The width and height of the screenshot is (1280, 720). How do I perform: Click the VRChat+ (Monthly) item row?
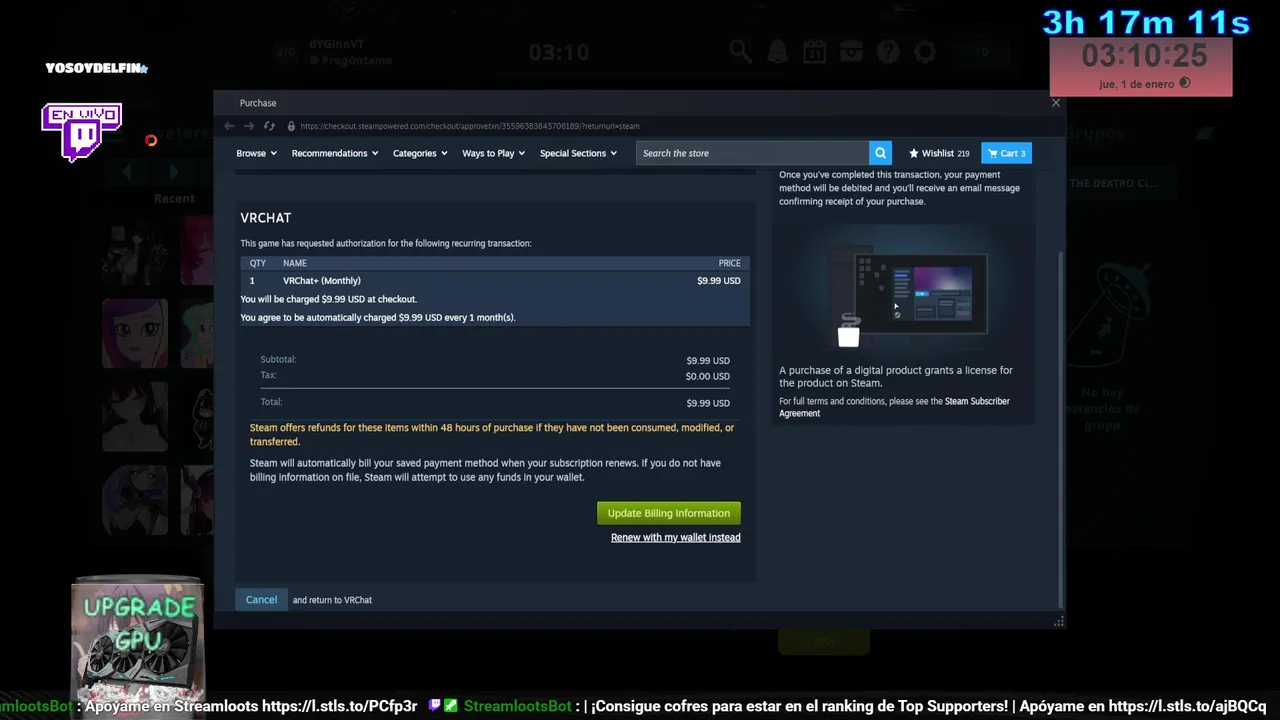click(495, 281)
